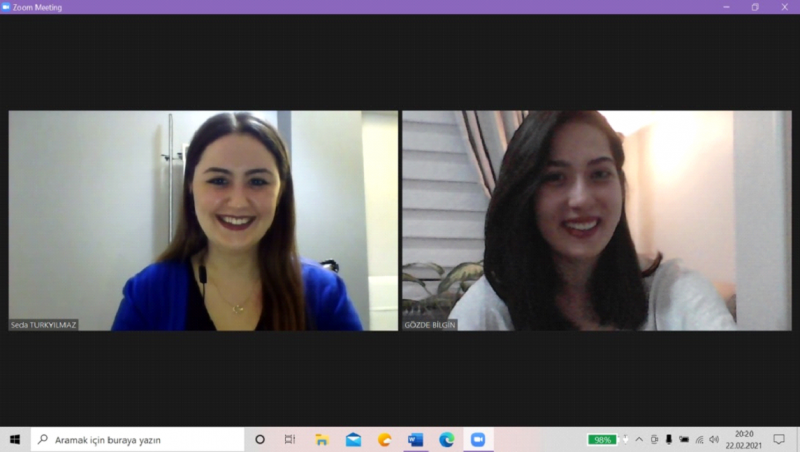Click the Zoom icon in the taskbar
800x452 pixels.
(x=477, y=440)
